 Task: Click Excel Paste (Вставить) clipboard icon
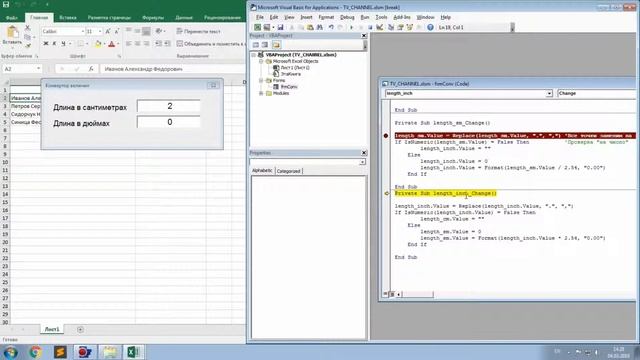click(x=12, y=32)
